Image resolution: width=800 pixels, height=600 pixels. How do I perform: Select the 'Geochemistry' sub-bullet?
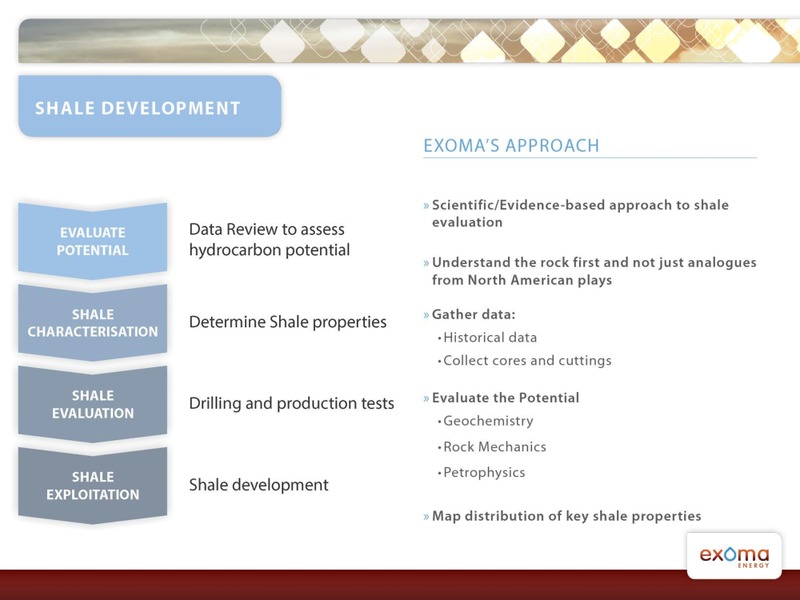[486, 421]
